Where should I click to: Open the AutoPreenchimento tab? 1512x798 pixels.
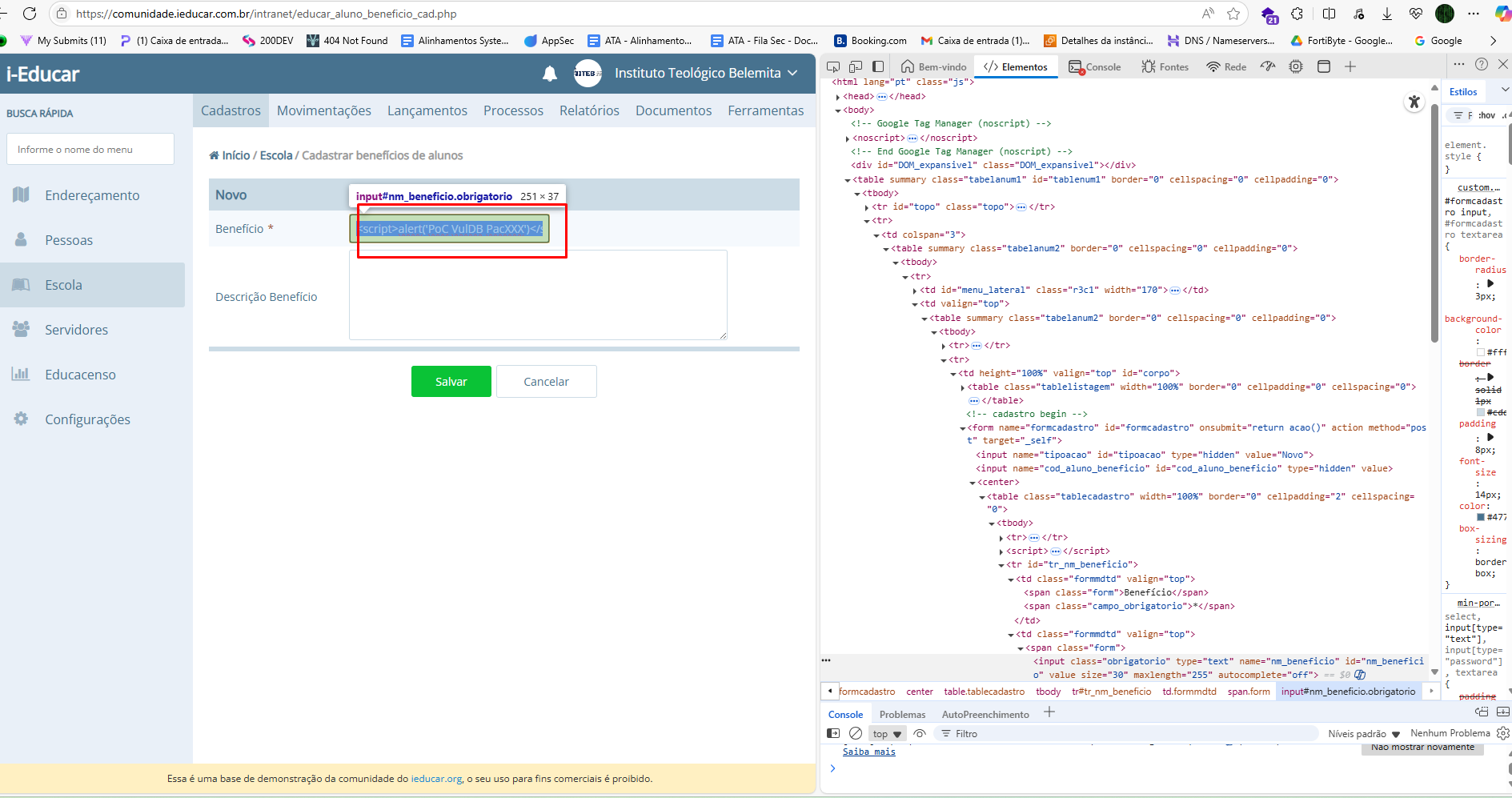pos(985,714)
